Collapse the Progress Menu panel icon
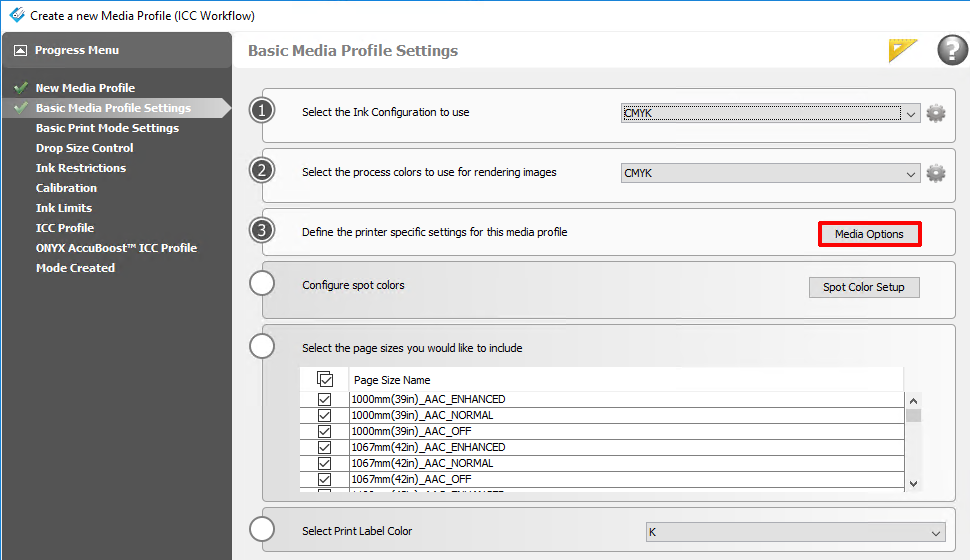Image resolution: width=970 pixels, height=560 pixels. tap(20, 50)
